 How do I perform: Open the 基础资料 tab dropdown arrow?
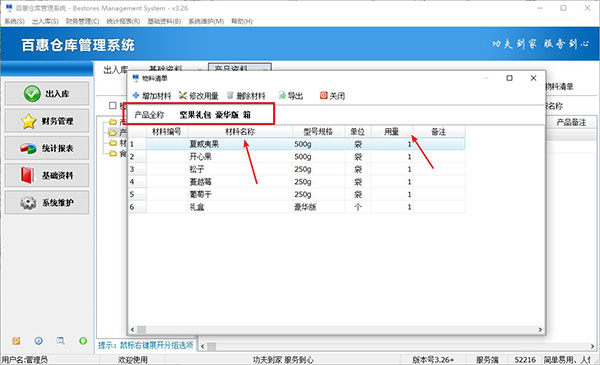[200, 69]
